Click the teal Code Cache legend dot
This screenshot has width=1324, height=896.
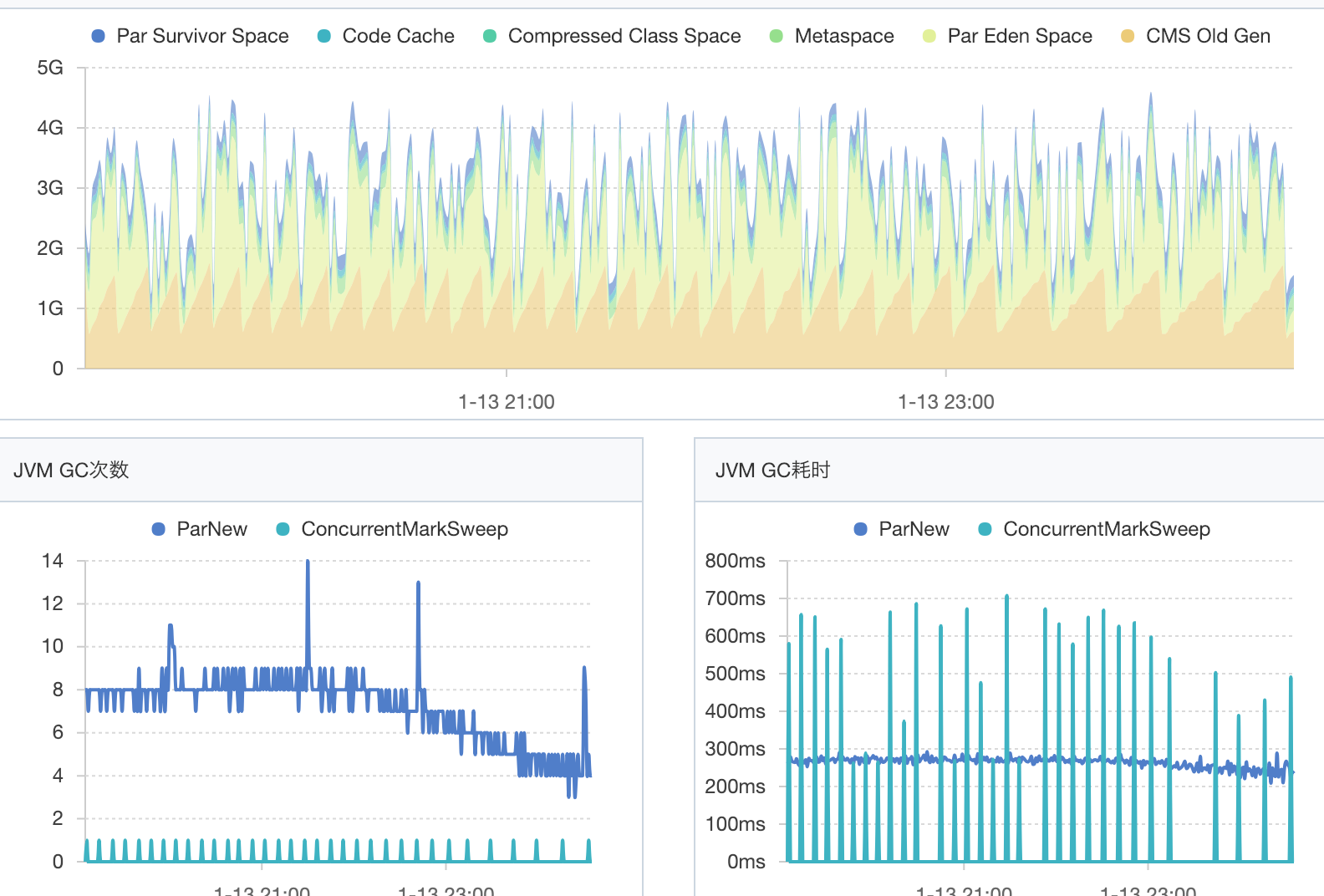[x=324, y=36]
